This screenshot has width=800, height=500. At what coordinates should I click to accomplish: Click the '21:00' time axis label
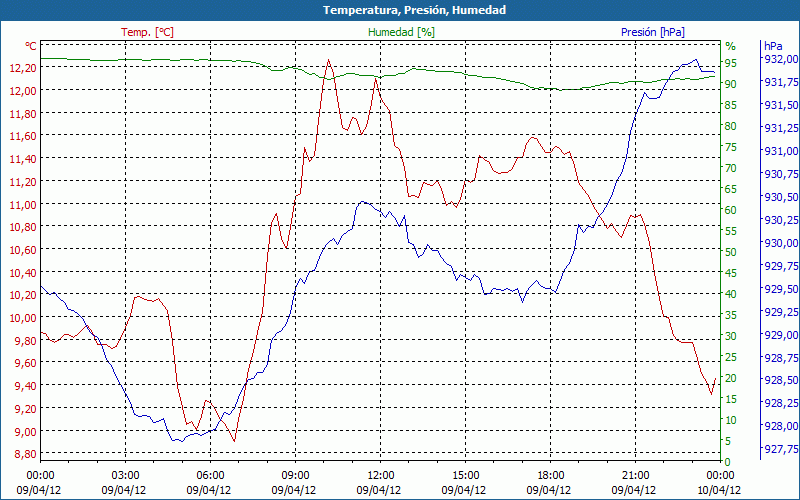click(635, 476)
